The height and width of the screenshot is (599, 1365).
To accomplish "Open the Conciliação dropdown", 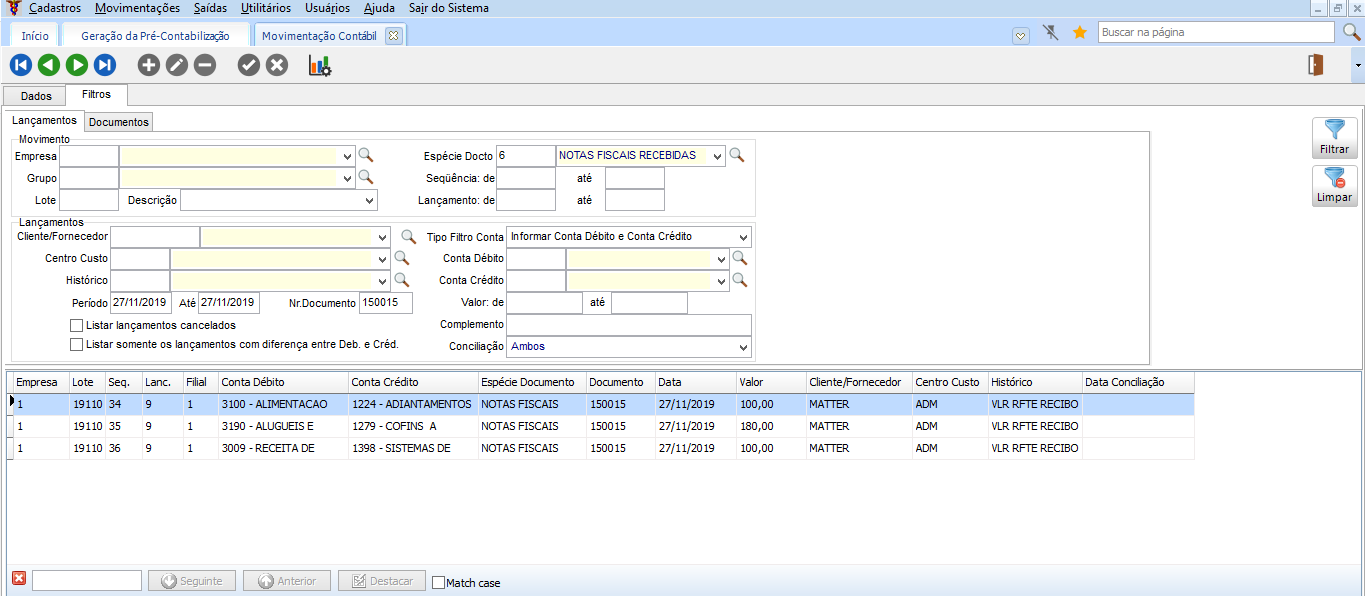I will 741,347.
